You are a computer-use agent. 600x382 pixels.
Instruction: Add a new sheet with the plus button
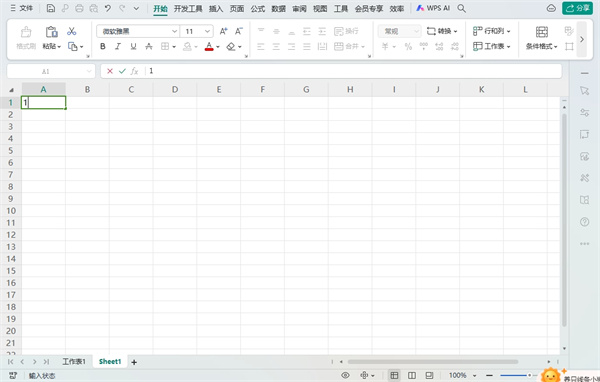tap(134, 362)
